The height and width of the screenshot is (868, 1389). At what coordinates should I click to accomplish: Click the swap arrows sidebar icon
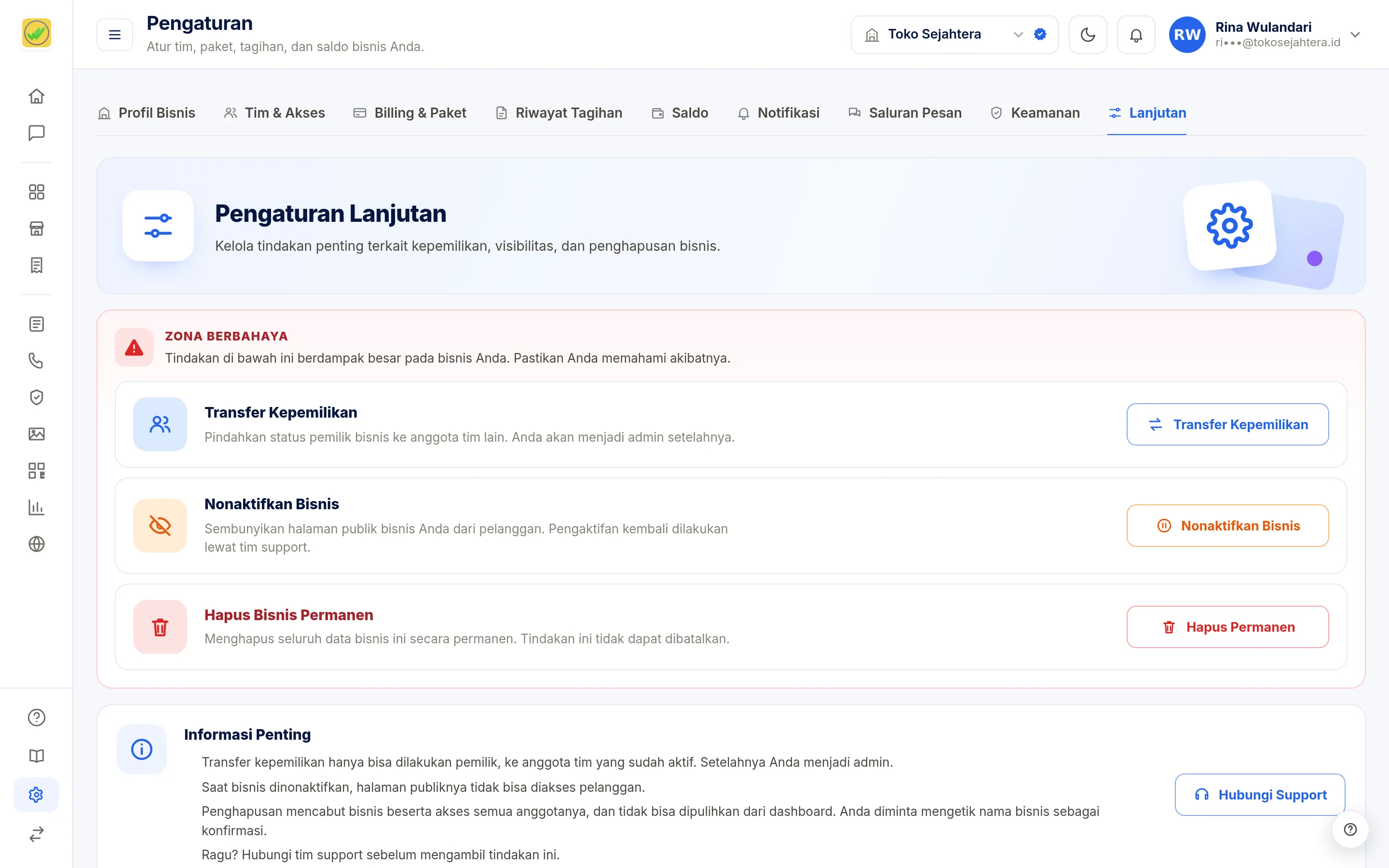36,834
